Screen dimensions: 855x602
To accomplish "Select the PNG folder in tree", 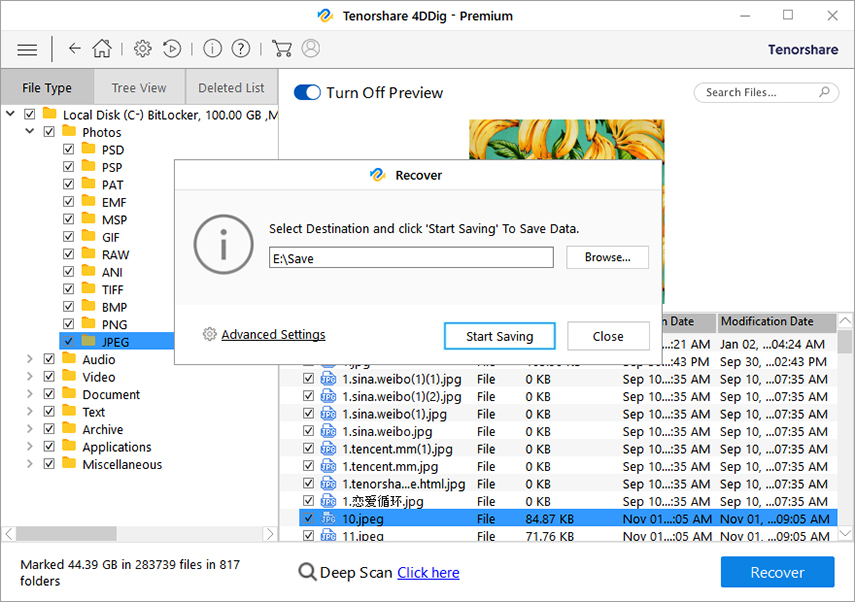I will click(x=115, y=324).
